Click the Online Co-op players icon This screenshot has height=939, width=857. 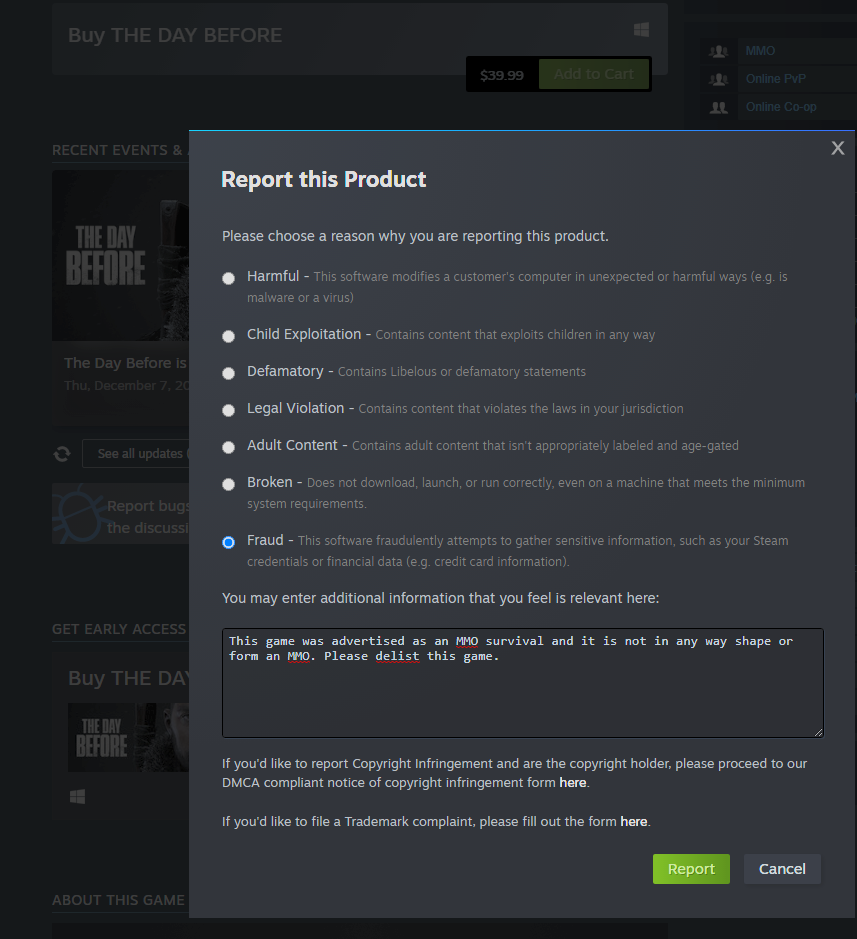click(718, 107)
